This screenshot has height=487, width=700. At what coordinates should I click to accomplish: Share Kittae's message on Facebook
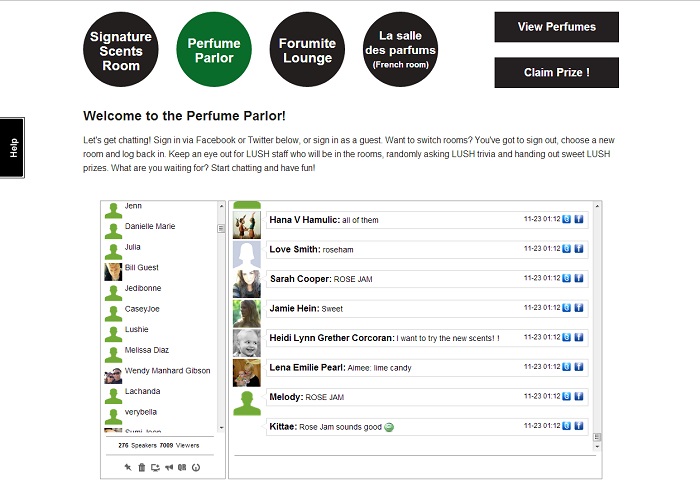[579, 426]
